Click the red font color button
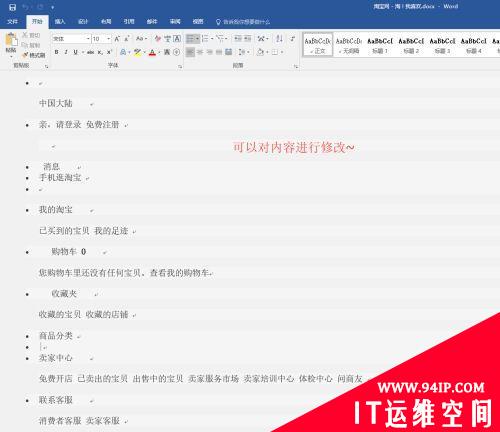 (x=152, y=52)
